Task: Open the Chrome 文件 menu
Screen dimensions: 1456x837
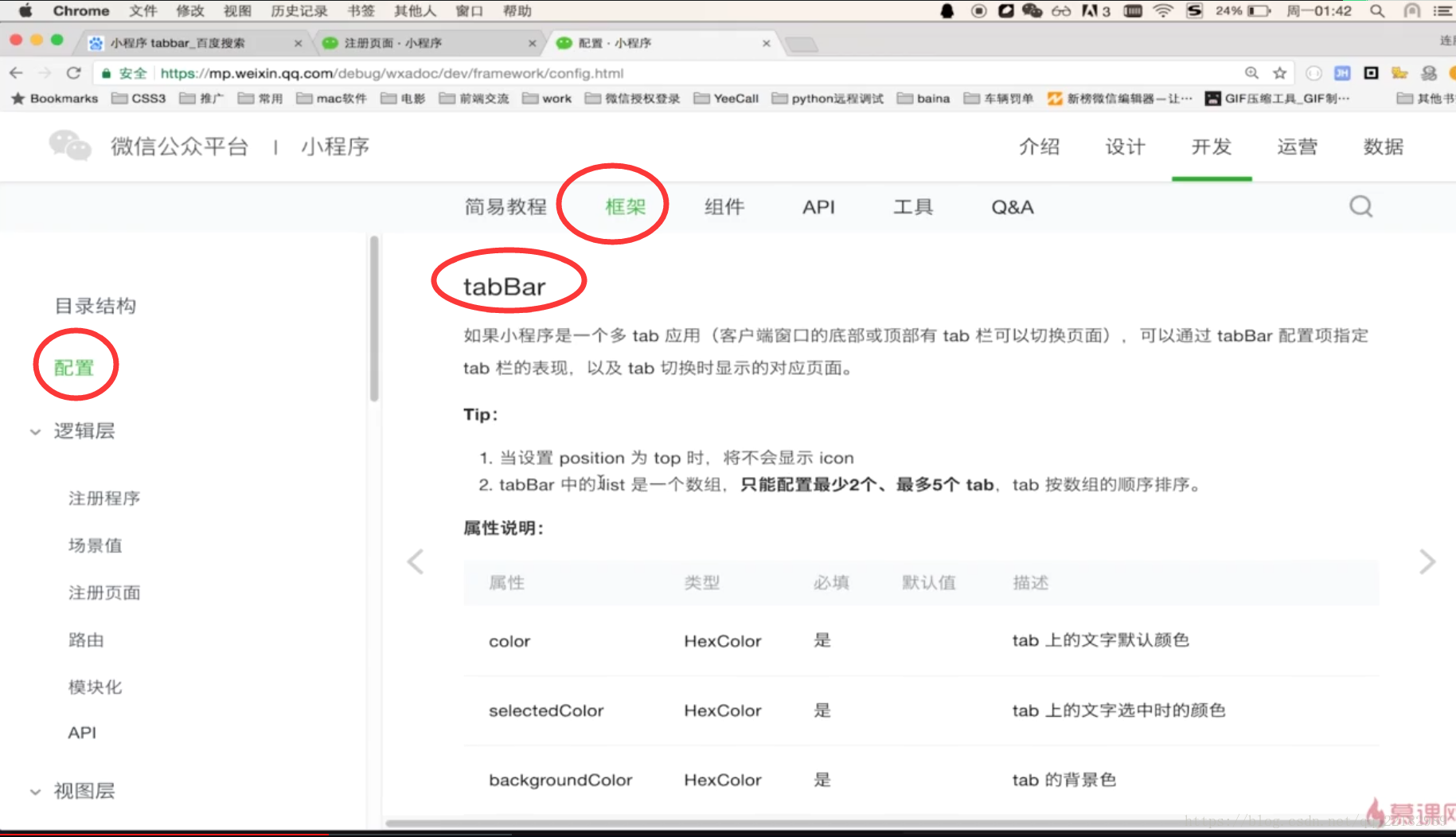Action: pos(143,10)
